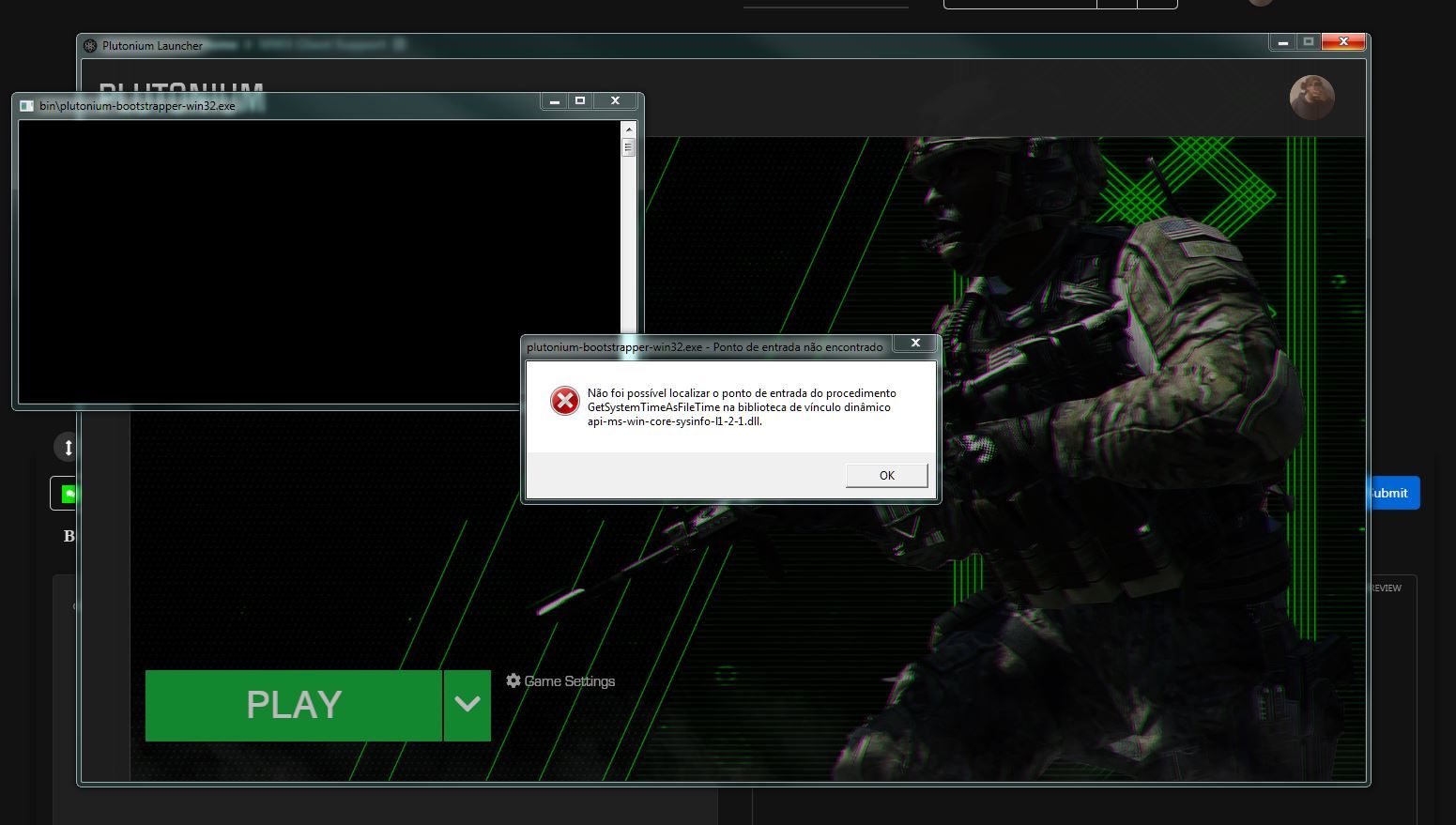1456x825 pixels.
Task: Click the error message text in the dialog
Action: [742, 407]
